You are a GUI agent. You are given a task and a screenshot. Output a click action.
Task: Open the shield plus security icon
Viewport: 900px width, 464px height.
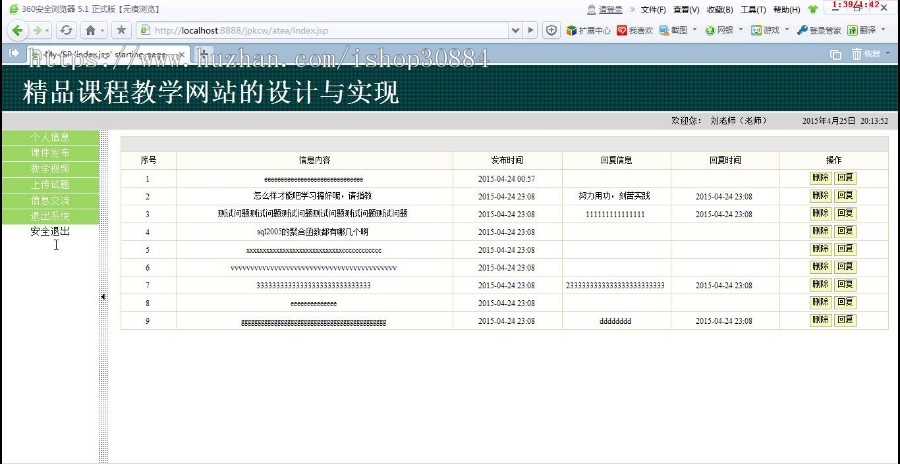point(551,30)
